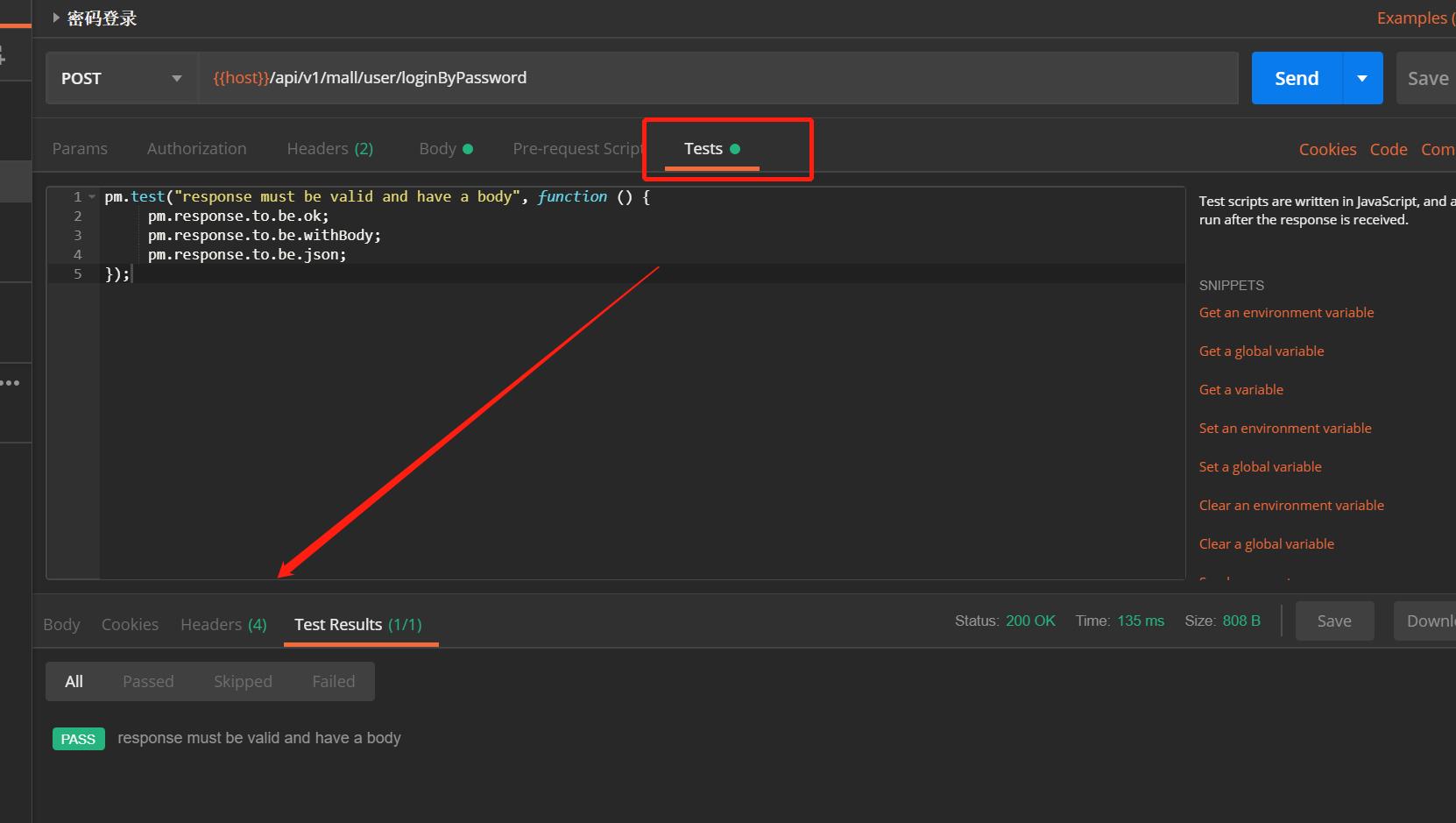The width and height of the screenshot is (1456, 823).
Task: Insert 'Clear a global variable' snippet
Action: [1266, 543]
